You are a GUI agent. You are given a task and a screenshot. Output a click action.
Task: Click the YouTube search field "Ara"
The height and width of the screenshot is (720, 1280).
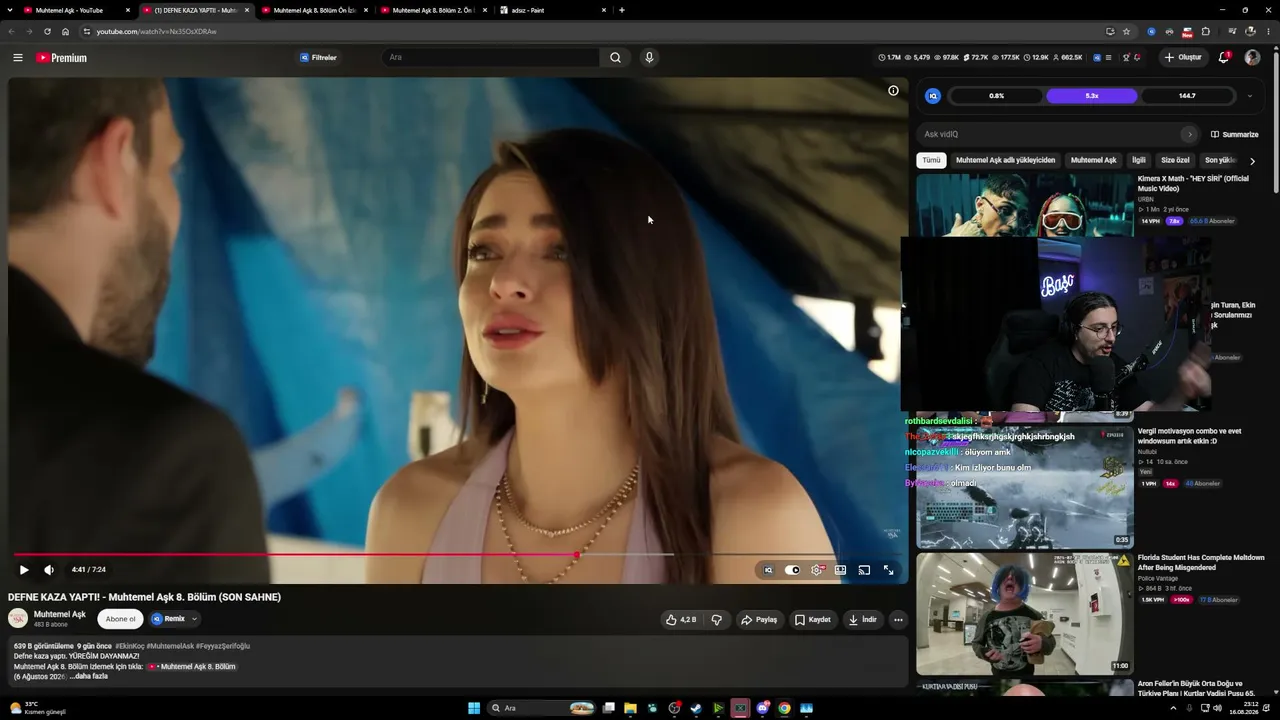pos(491,57)
